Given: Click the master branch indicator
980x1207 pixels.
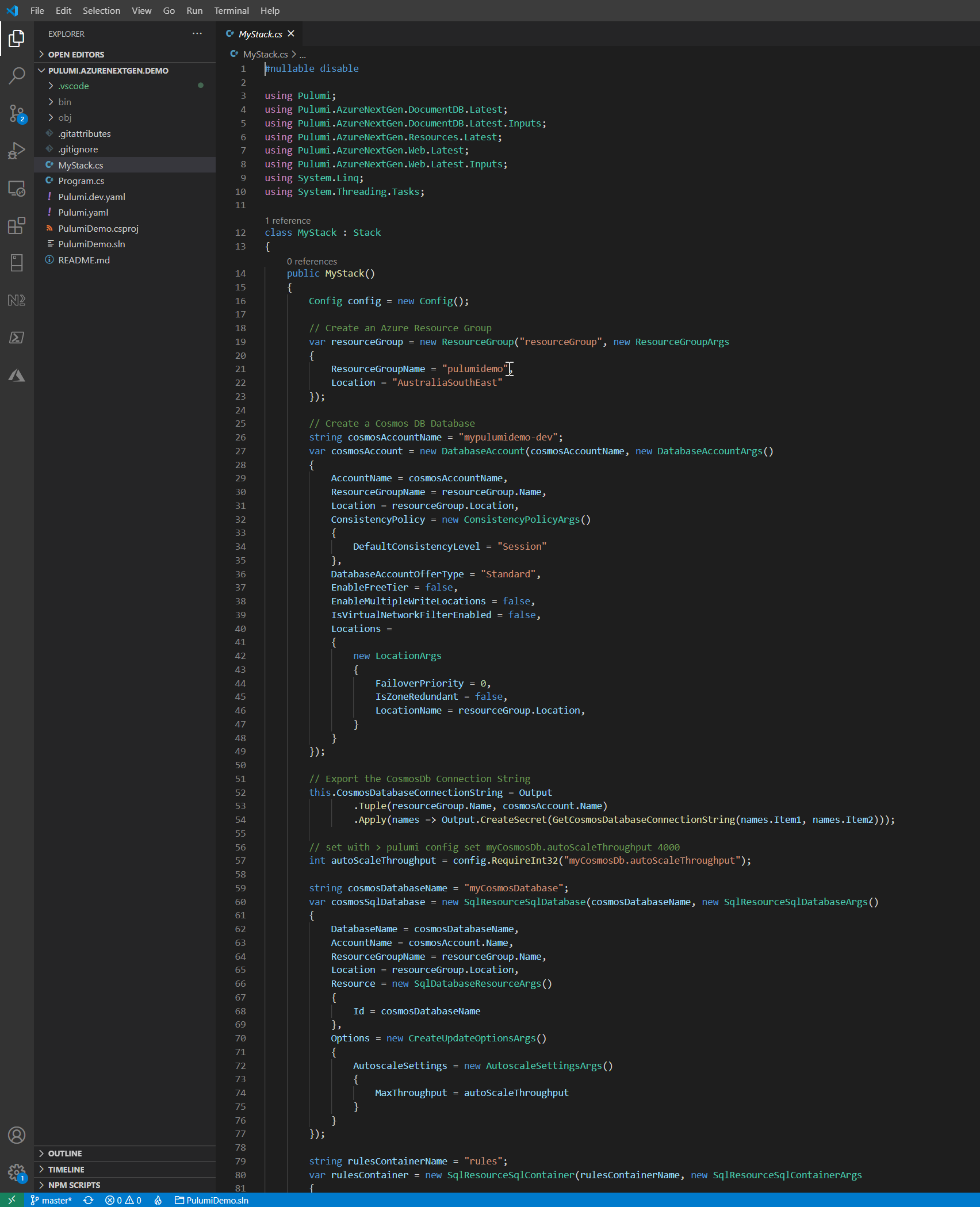Looking at the screenshot, I should (x=52, y=1200).
